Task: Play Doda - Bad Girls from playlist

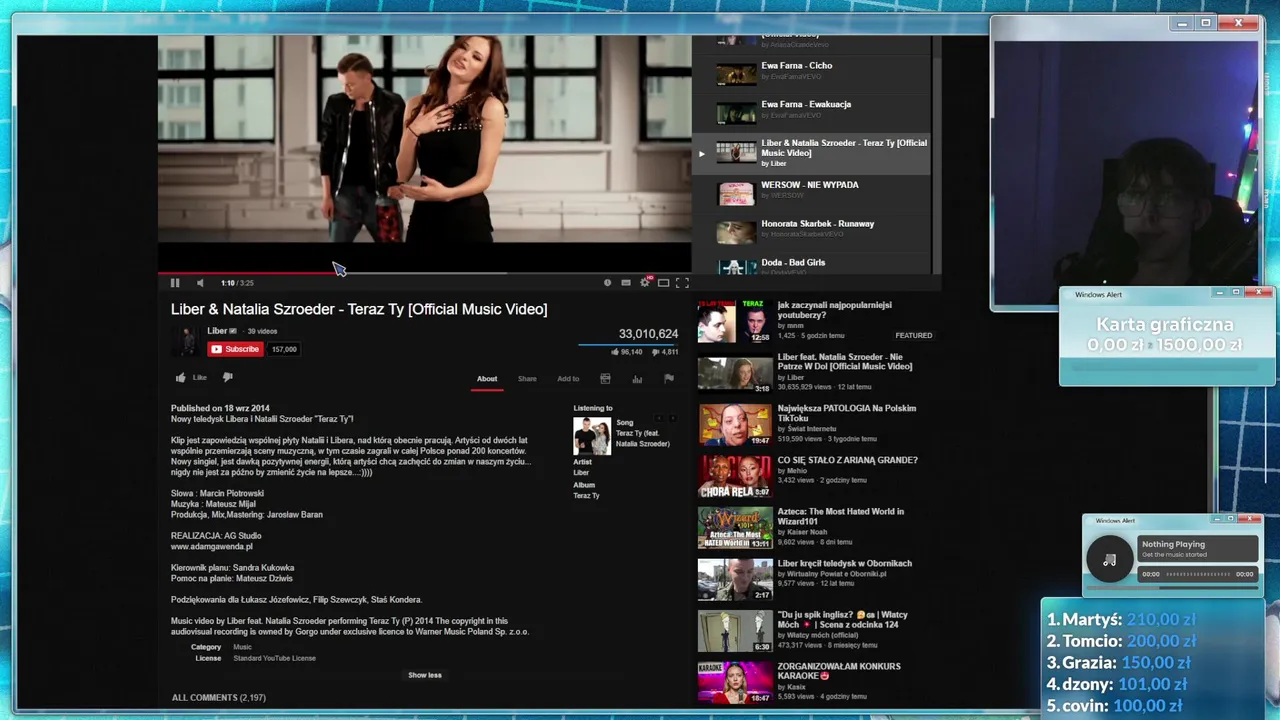Action: coord(793,262)
